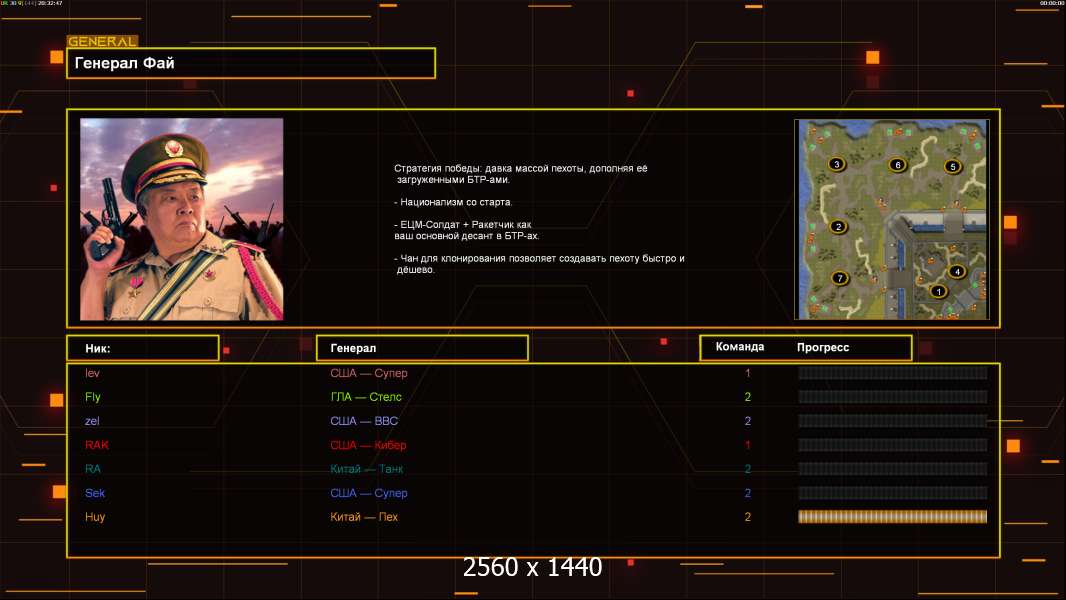Screen dimensions: 1066x600
Task: Click the filled progress bar for Huy
Action: click(x=892, y=517)
